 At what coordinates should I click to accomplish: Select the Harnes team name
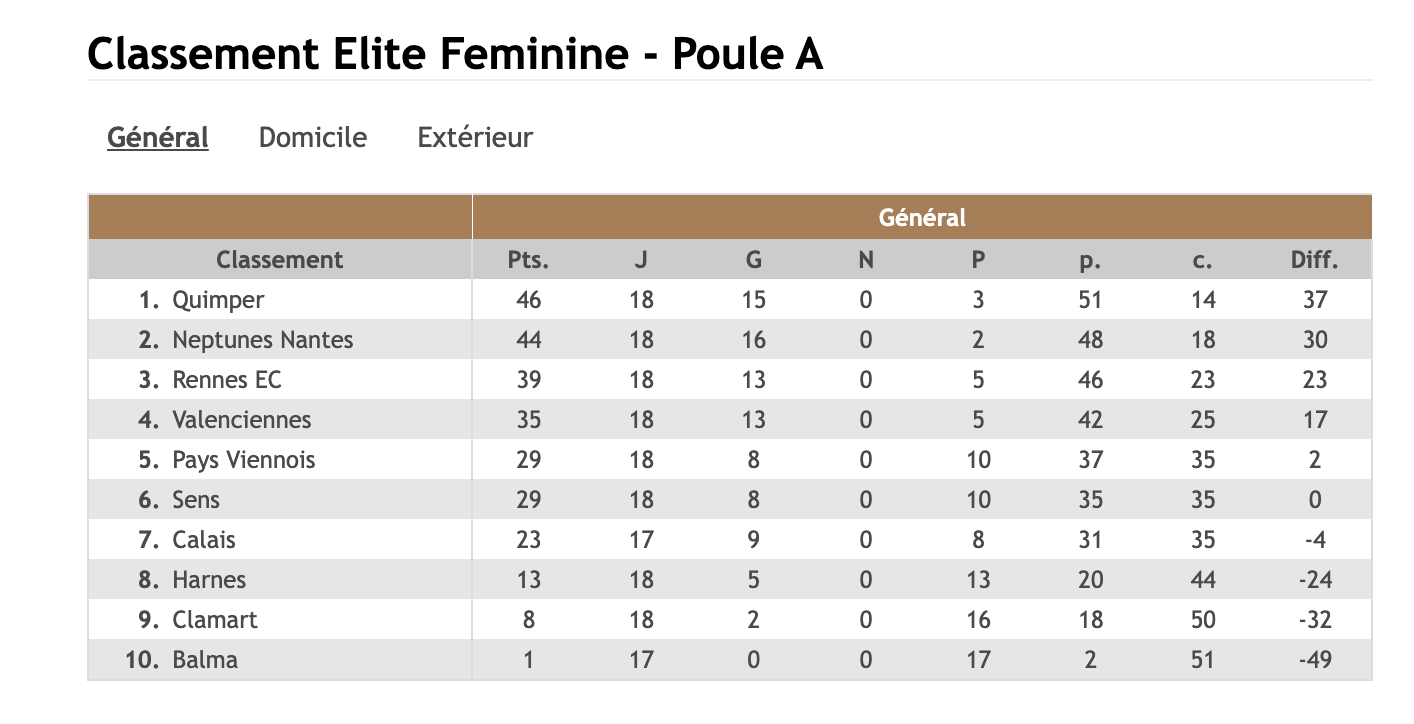[x=209, y=580]
